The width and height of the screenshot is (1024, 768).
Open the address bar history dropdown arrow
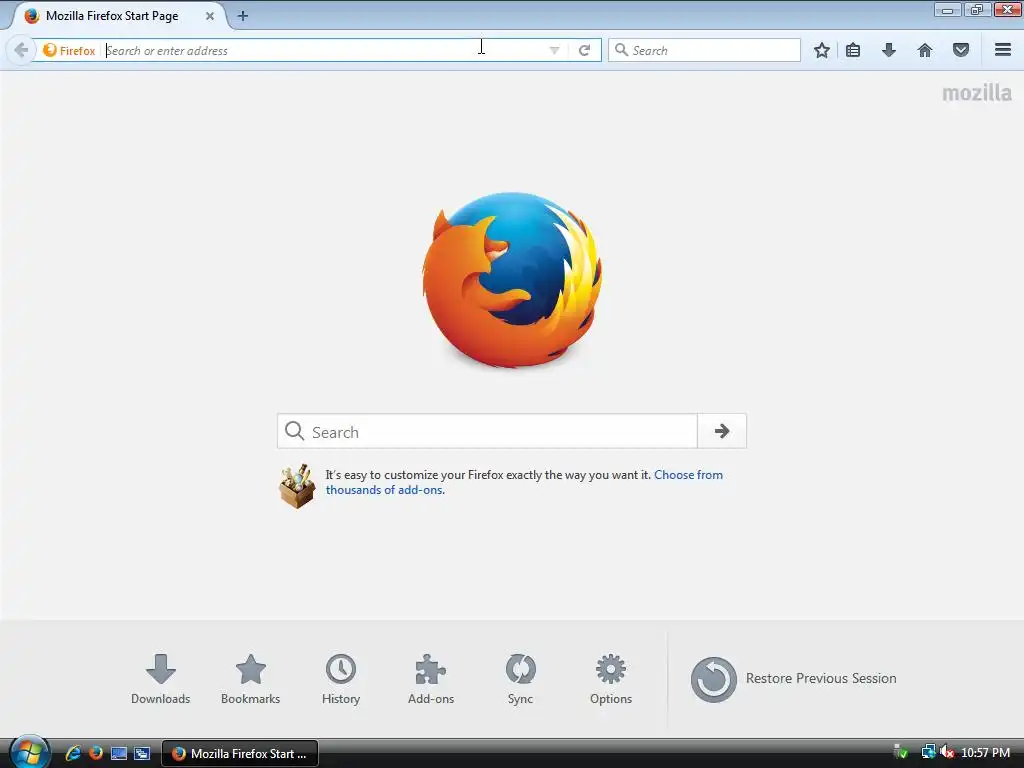pos(554,50)
